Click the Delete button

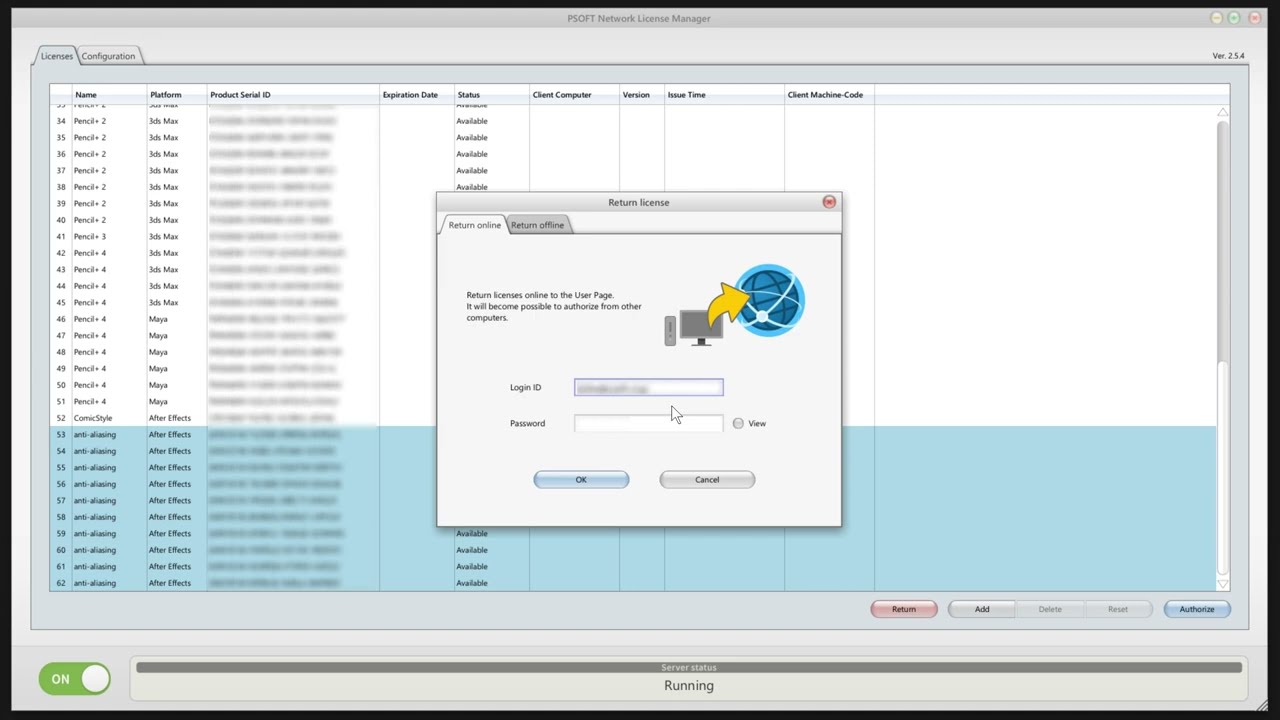point(1050,609)
